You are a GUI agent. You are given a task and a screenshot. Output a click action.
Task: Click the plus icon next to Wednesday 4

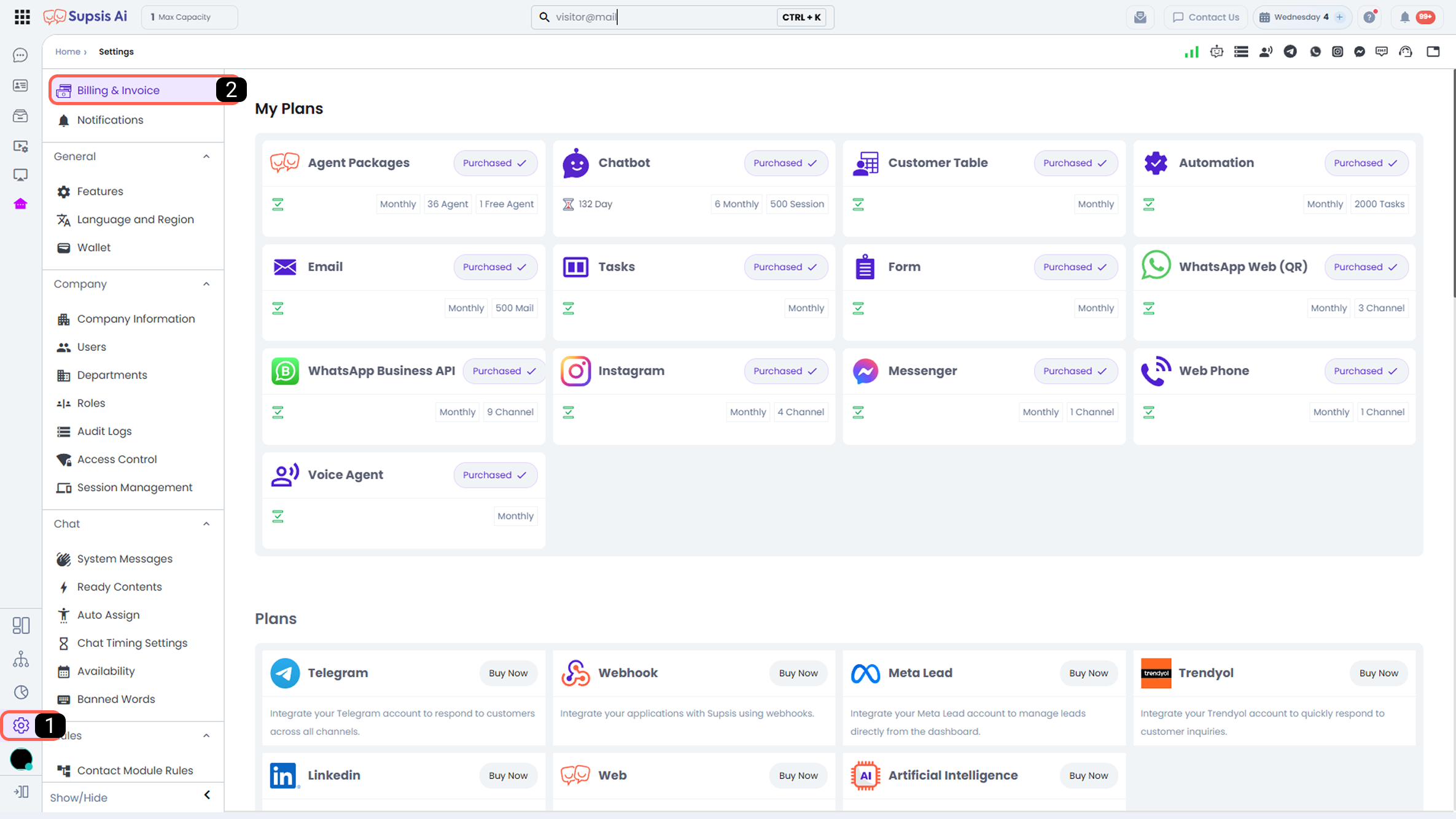click(1340, 17)
